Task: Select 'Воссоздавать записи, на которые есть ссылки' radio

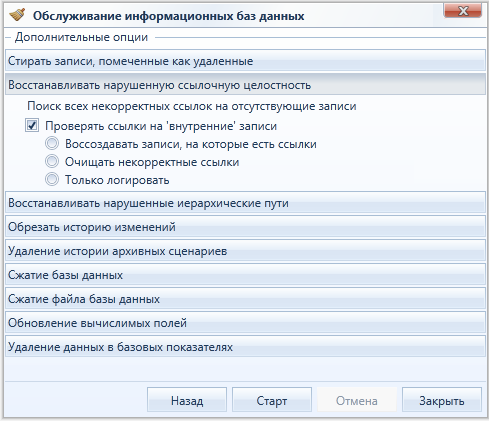Action: coord(52,144)
